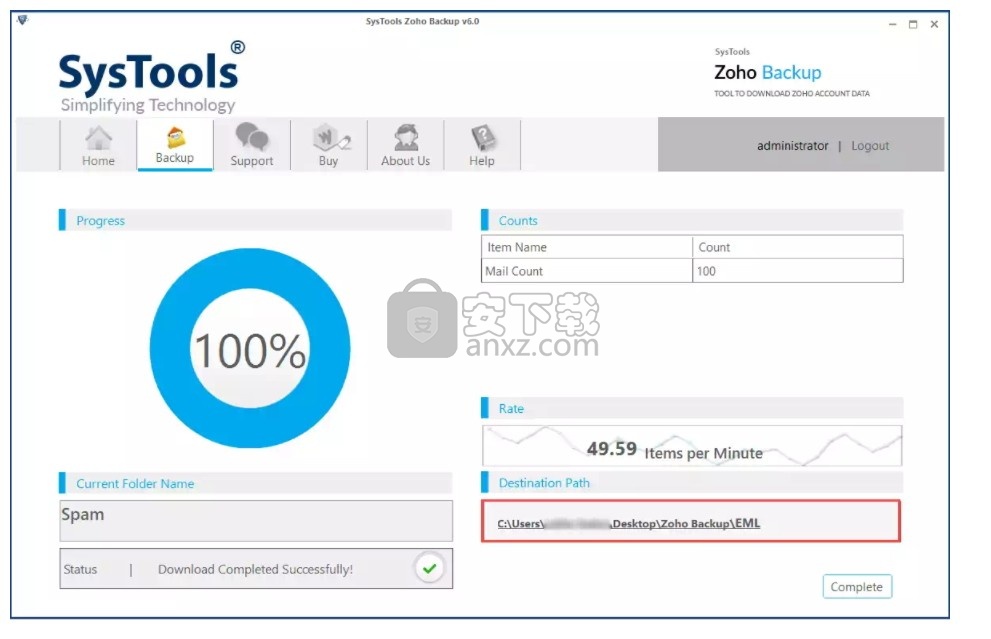991x639 pixels.
Task: Click the 49.59 Items per Minute rate
Action: click(674, 450)
